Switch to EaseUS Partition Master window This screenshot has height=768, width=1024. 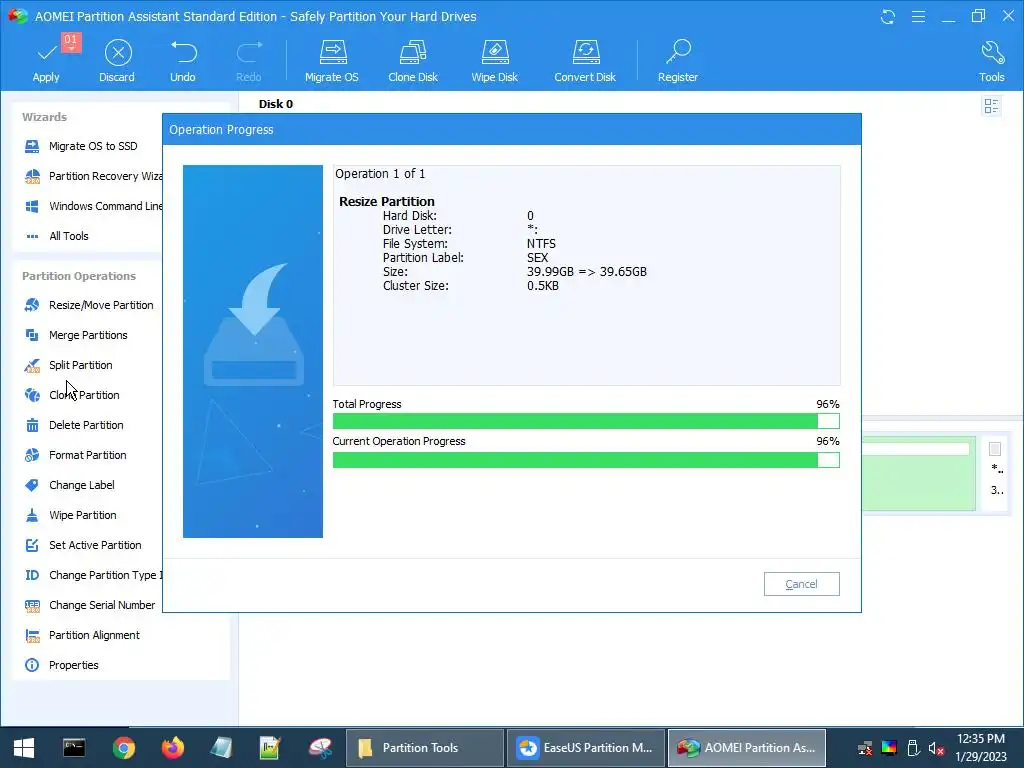pos(586,748)
